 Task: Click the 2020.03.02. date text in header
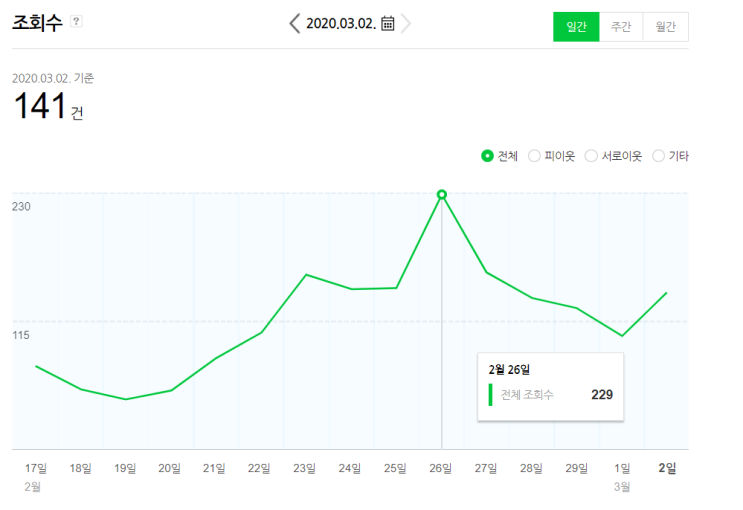341,23
